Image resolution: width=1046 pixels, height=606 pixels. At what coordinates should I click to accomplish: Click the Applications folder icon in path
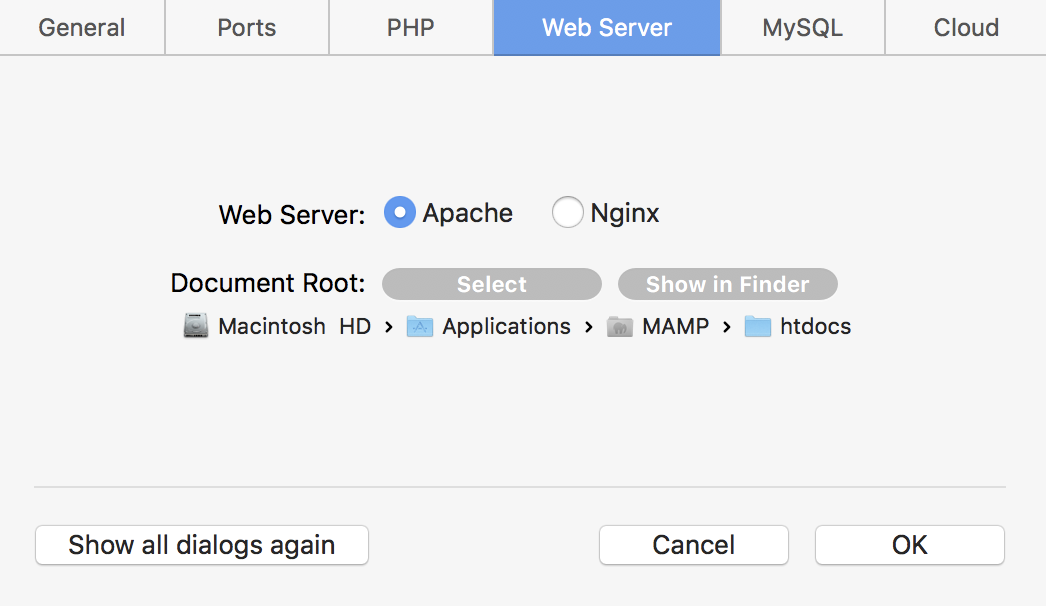click(419, 326)
